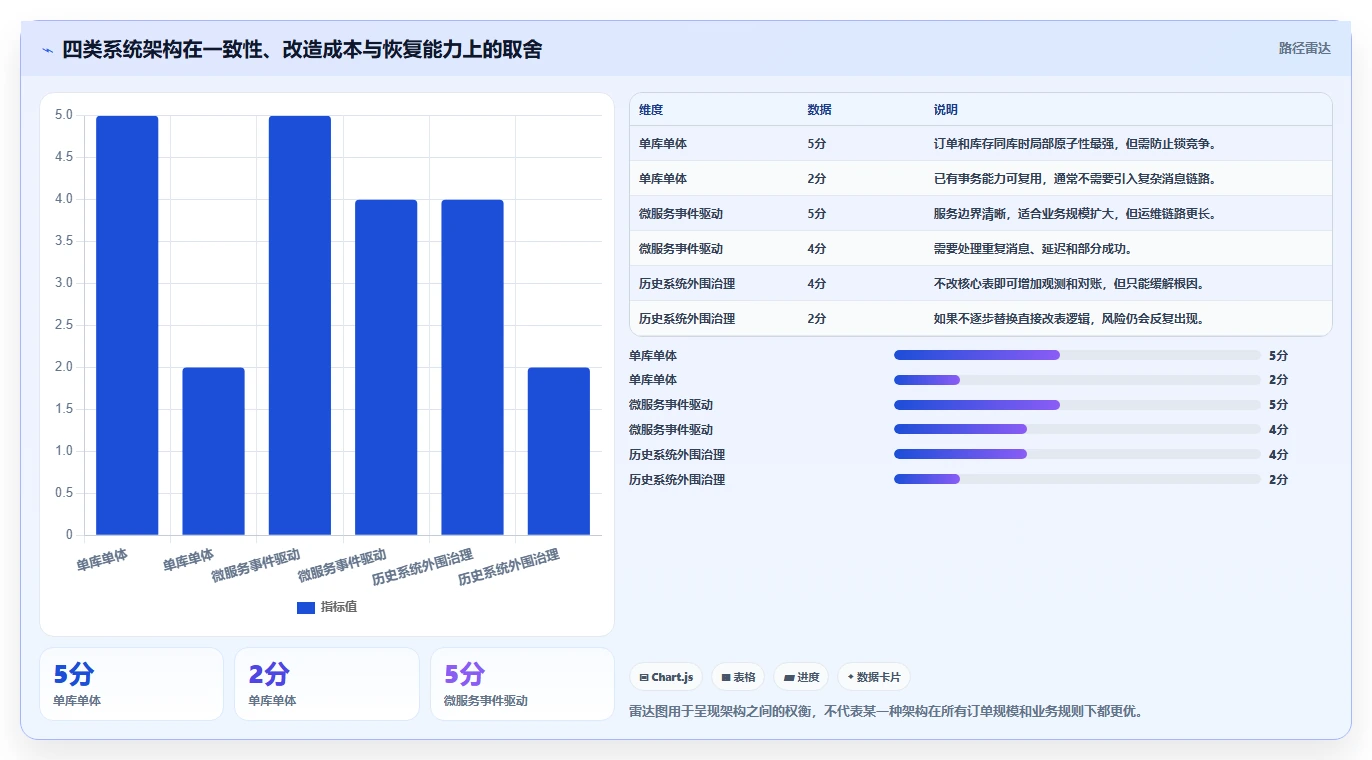
Task: Open the 表格 chip
Action: click(738, 677)
